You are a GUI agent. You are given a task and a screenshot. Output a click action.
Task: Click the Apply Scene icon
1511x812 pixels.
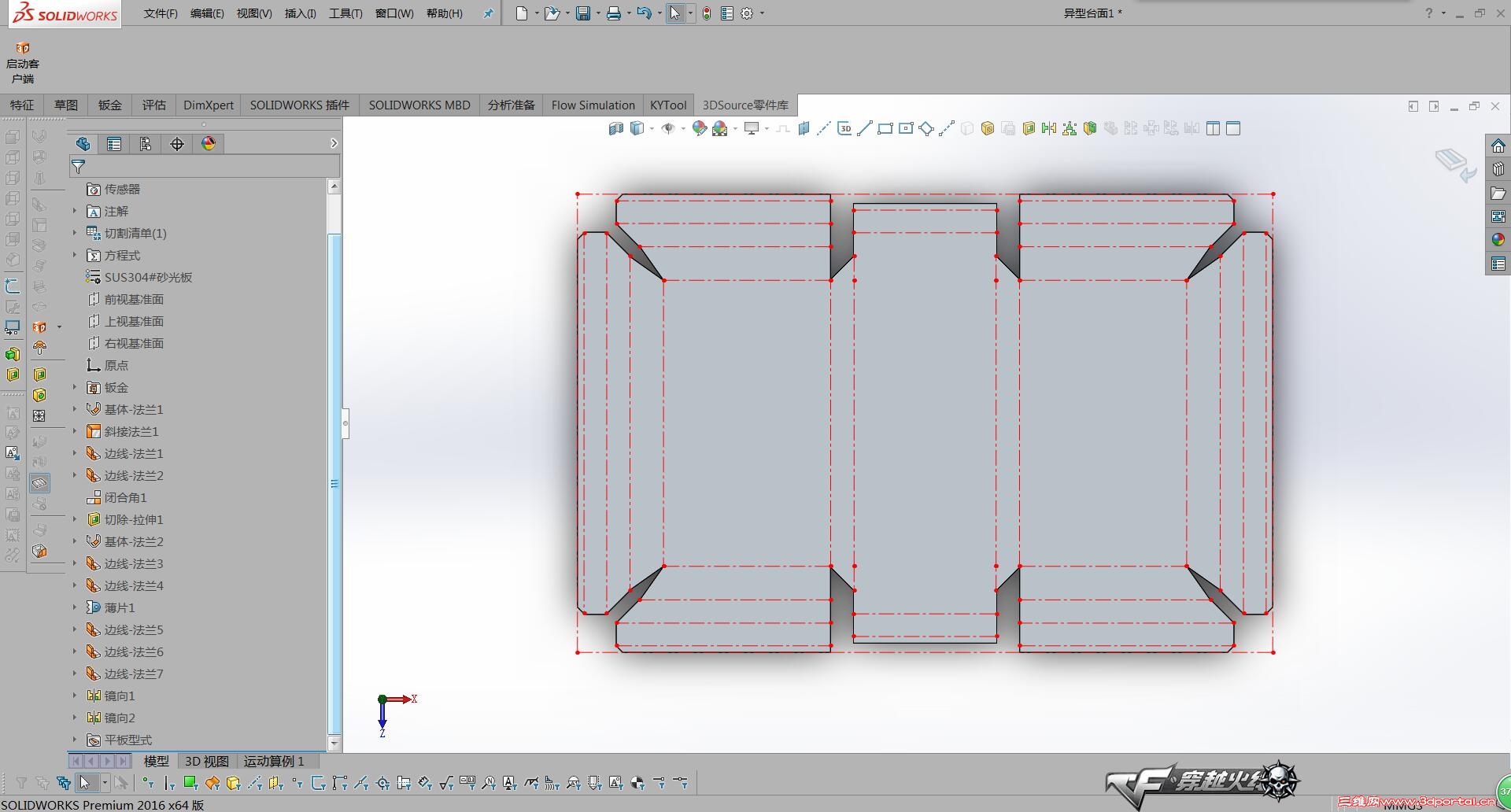720,128
